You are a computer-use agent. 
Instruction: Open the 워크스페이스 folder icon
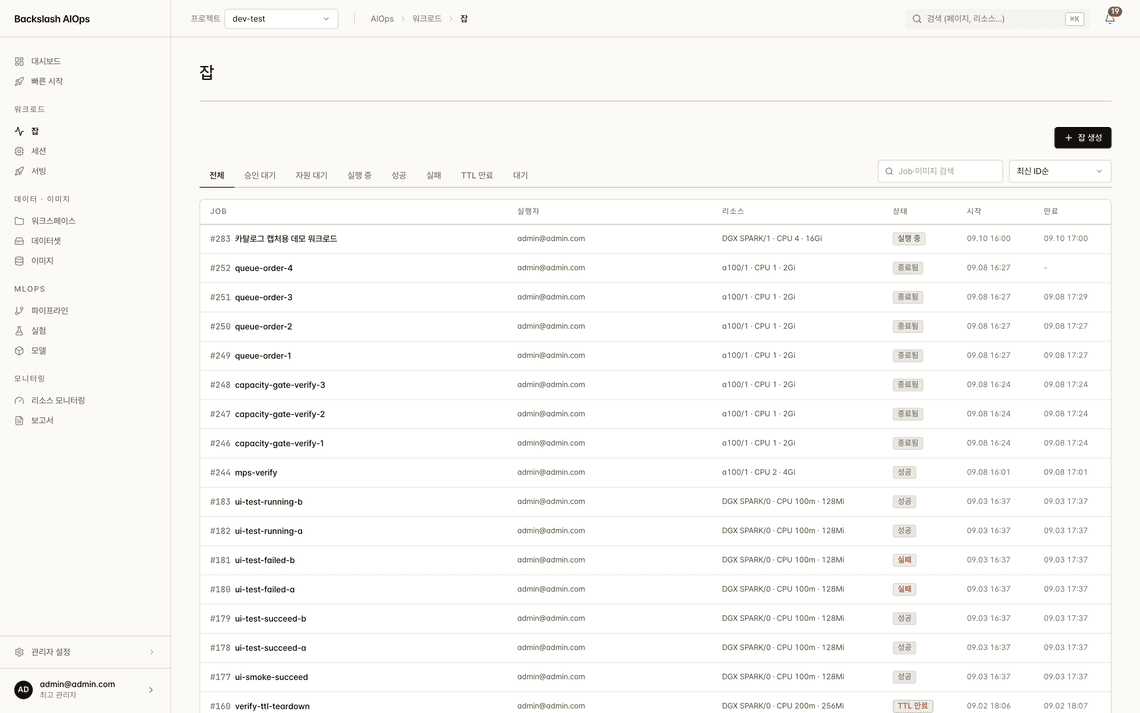19,221
